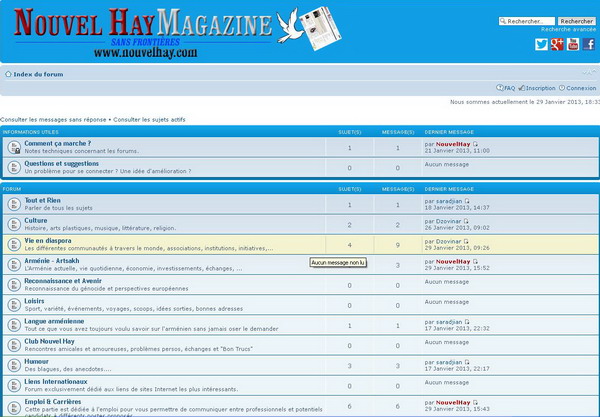The width and height of the screenshot is (600, 417).
Task: Open Emploi & Carrières forum
Action: pyautogui.click(x=53, y=402)
